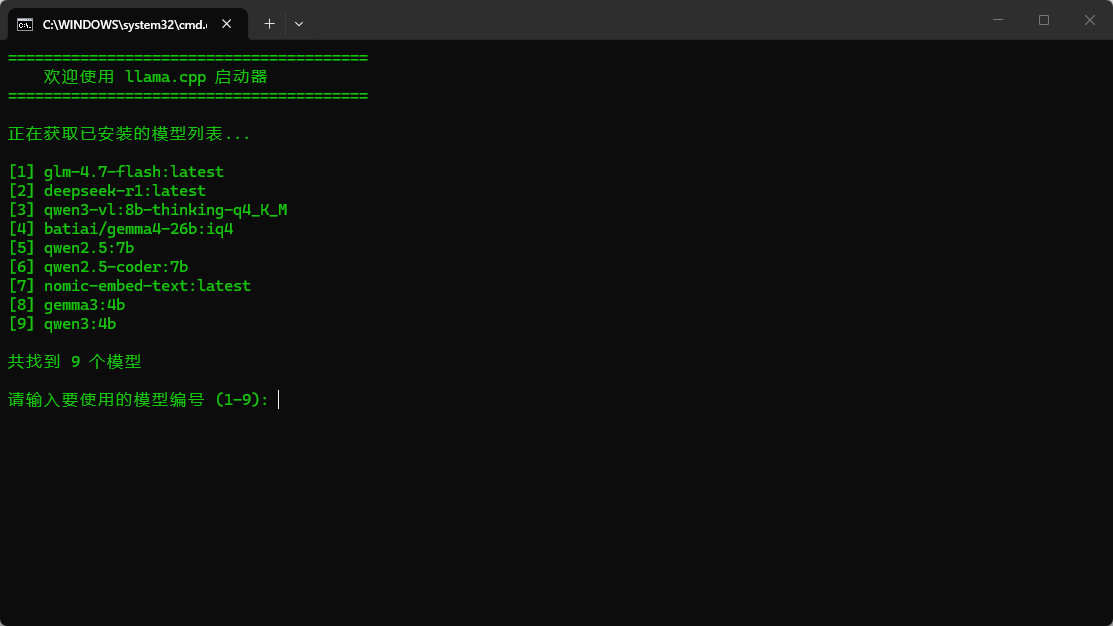The image size is (1113, 626).
Task: Click the text batiai/gemma4-26b:iq4
Action: tap(138, 229)
